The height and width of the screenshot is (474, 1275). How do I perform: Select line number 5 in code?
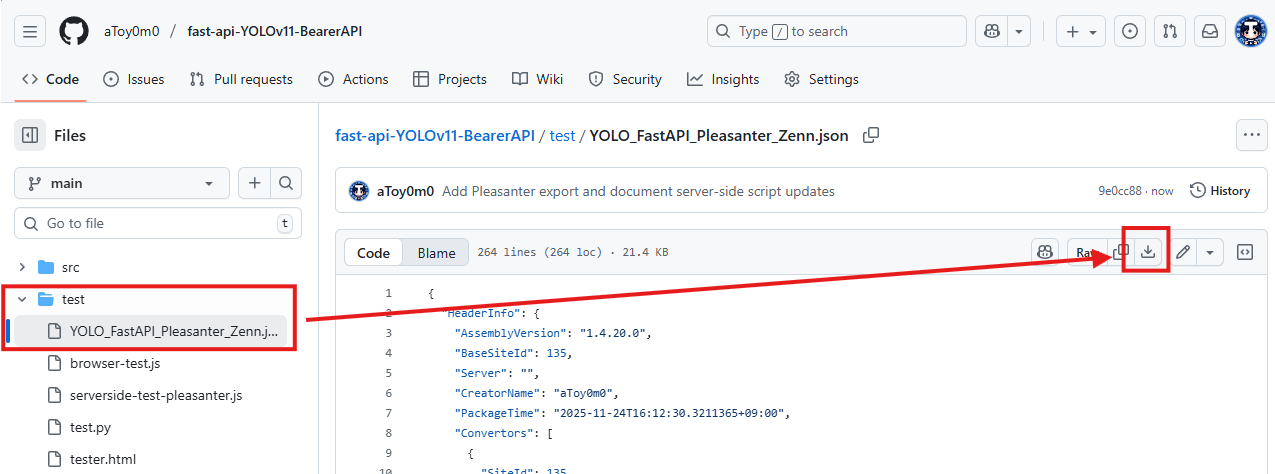388,373
